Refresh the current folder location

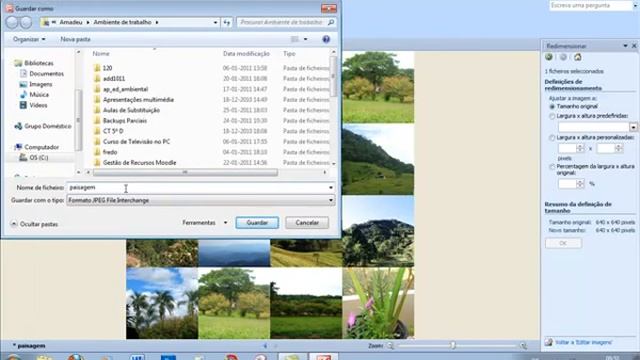227,22
